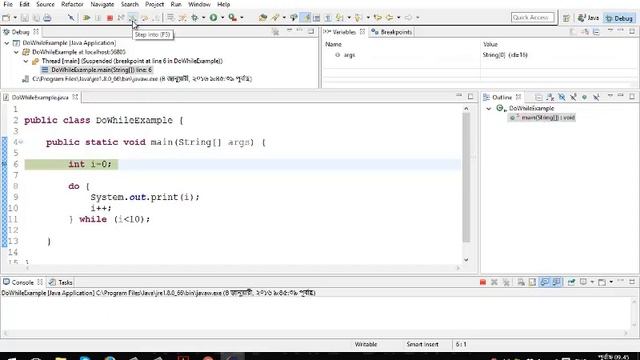Image resolution: width=640 pixels, height=360 pixels.
Task: Click the Skip All Breakpoints icon
Action: pos(71,18)
